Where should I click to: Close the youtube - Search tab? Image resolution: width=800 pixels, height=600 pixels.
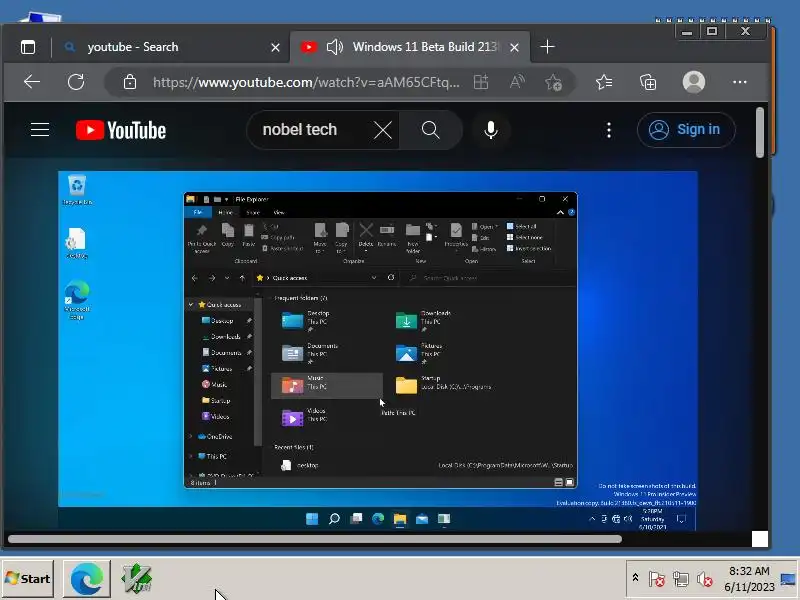[275, 47]
